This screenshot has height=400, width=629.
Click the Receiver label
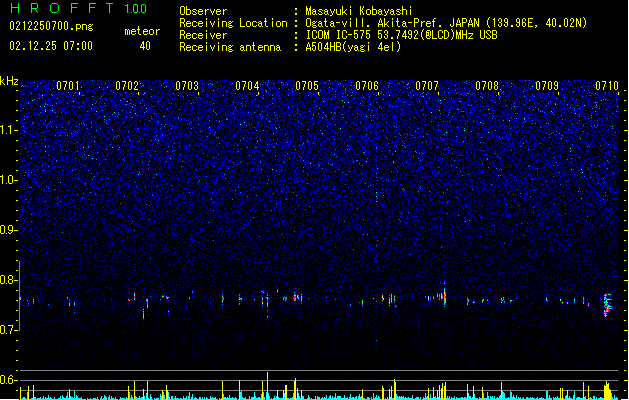coord(203,35)
